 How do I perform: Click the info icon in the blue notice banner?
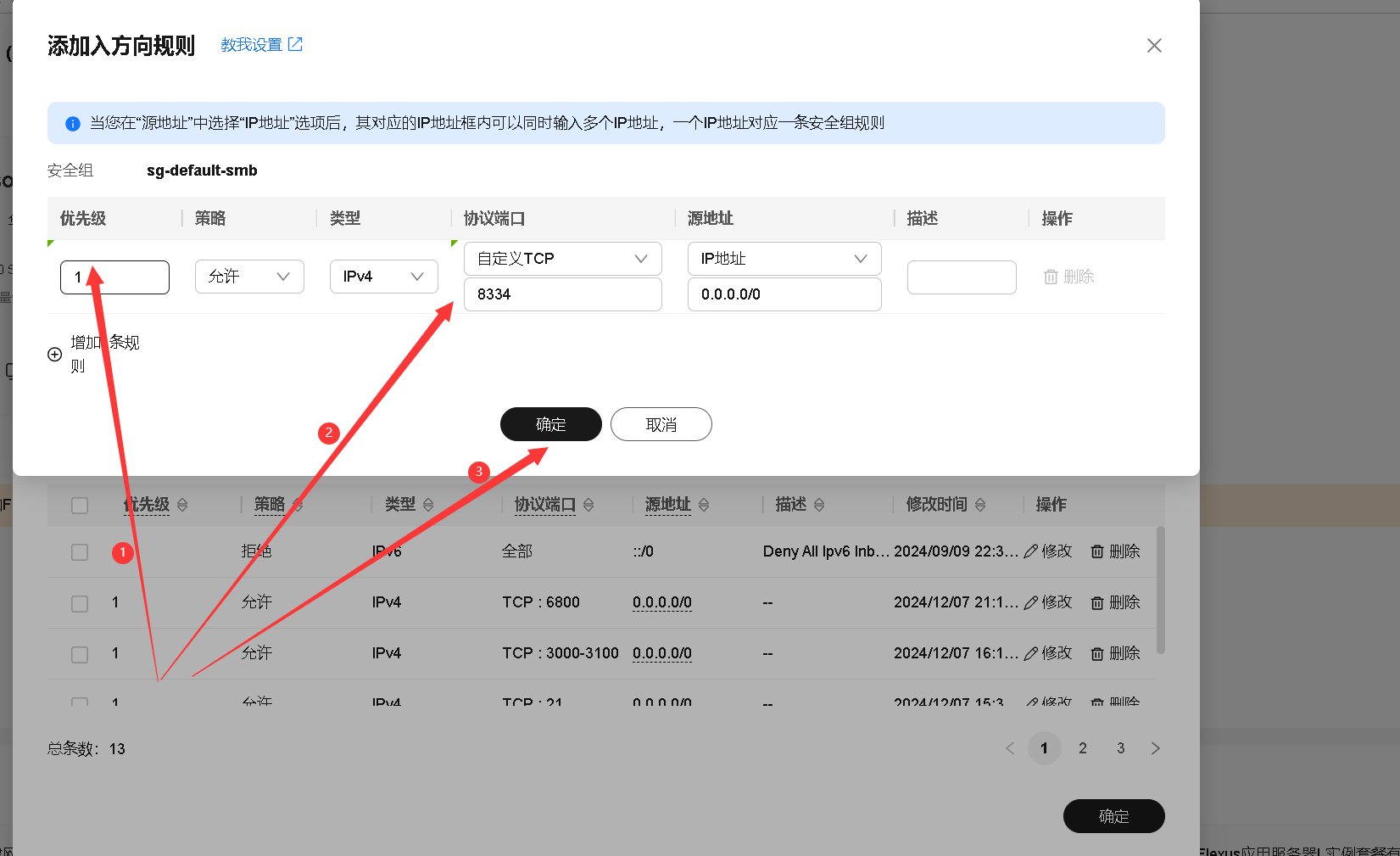pos(72,122)
